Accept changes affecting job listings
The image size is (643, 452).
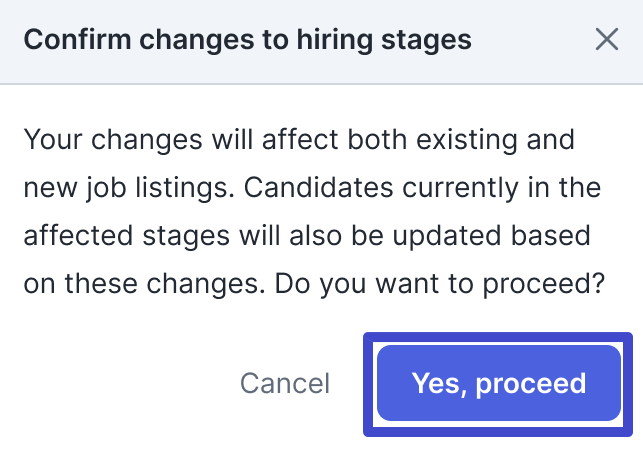(x=498, y=383)
